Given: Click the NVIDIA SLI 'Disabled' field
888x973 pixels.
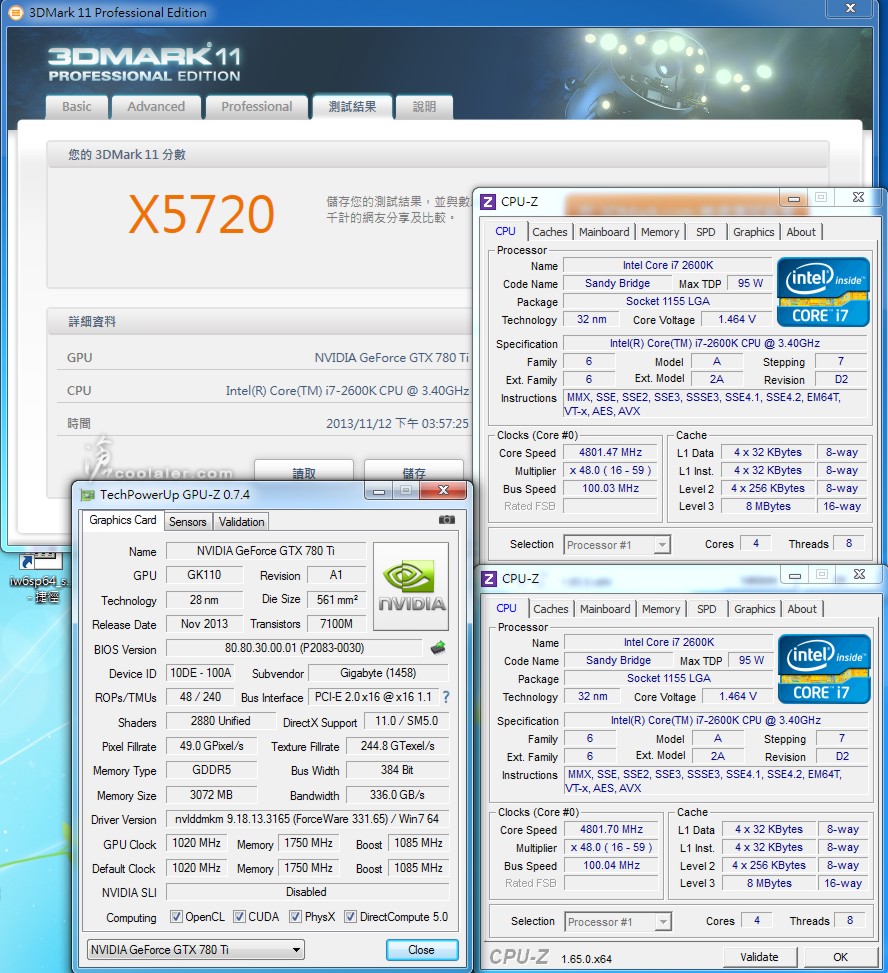Looking at the screenshot, I should tap(307, 892).
